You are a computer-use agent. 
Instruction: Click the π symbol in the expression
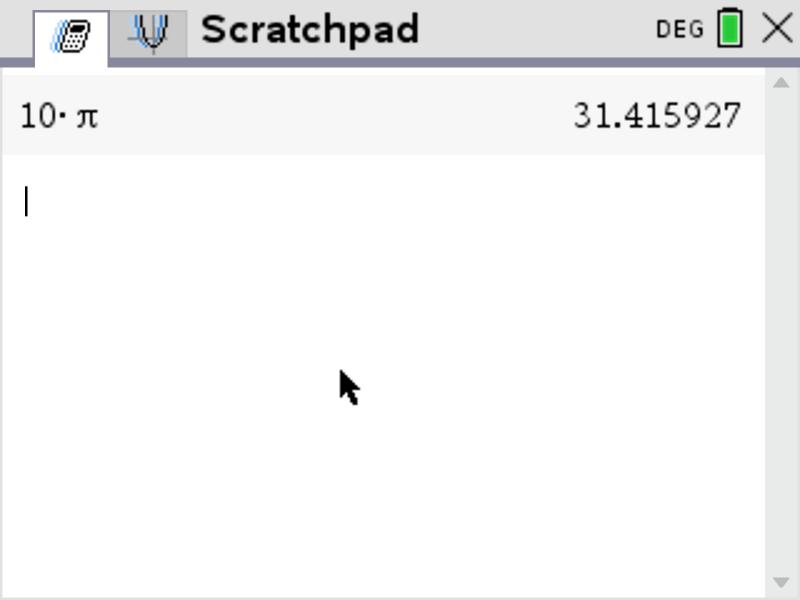[x=87, y=118]
